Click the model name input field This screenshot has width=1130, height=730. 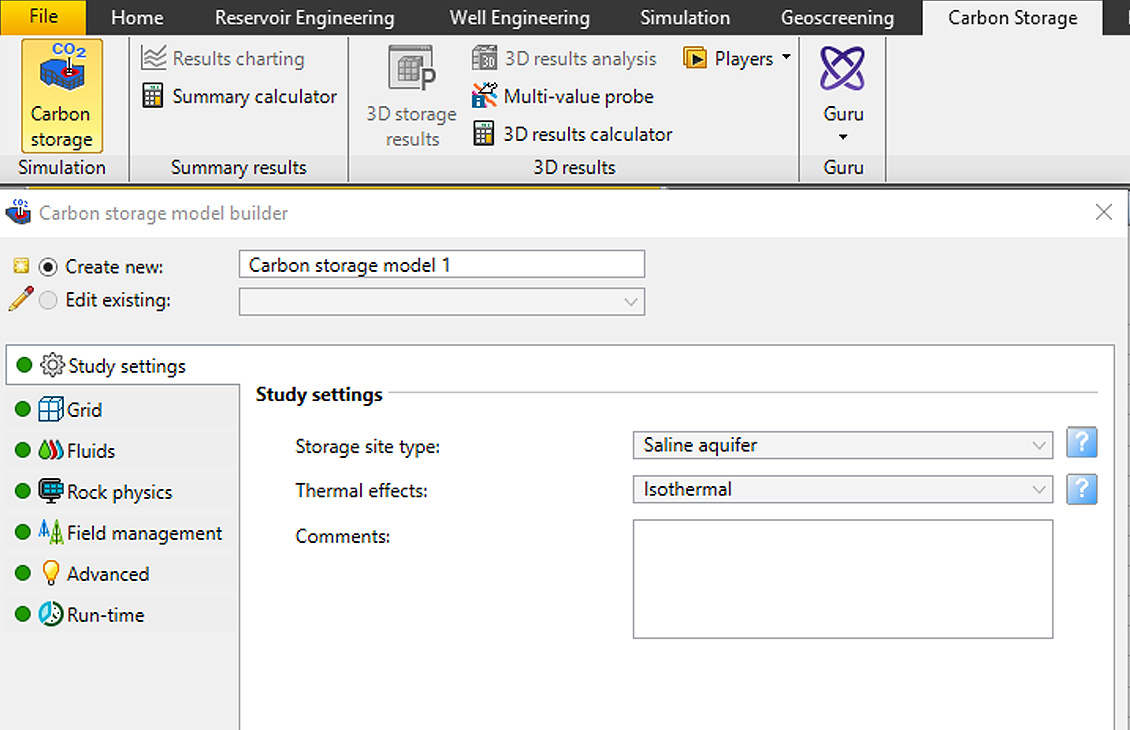[x=441, y=265]
